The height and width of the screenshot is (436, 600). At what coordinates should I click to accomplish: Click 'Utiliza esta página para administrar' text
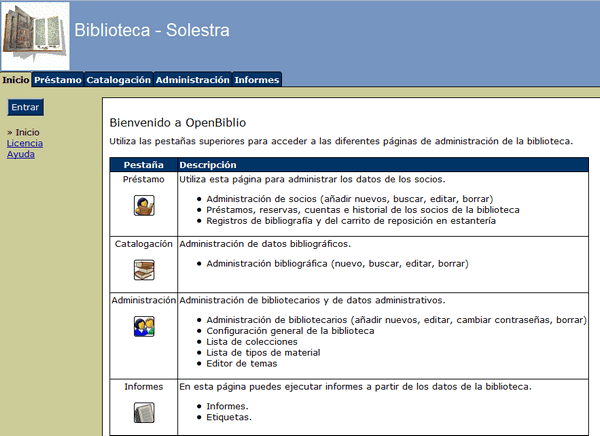click(x=312, y=180)
